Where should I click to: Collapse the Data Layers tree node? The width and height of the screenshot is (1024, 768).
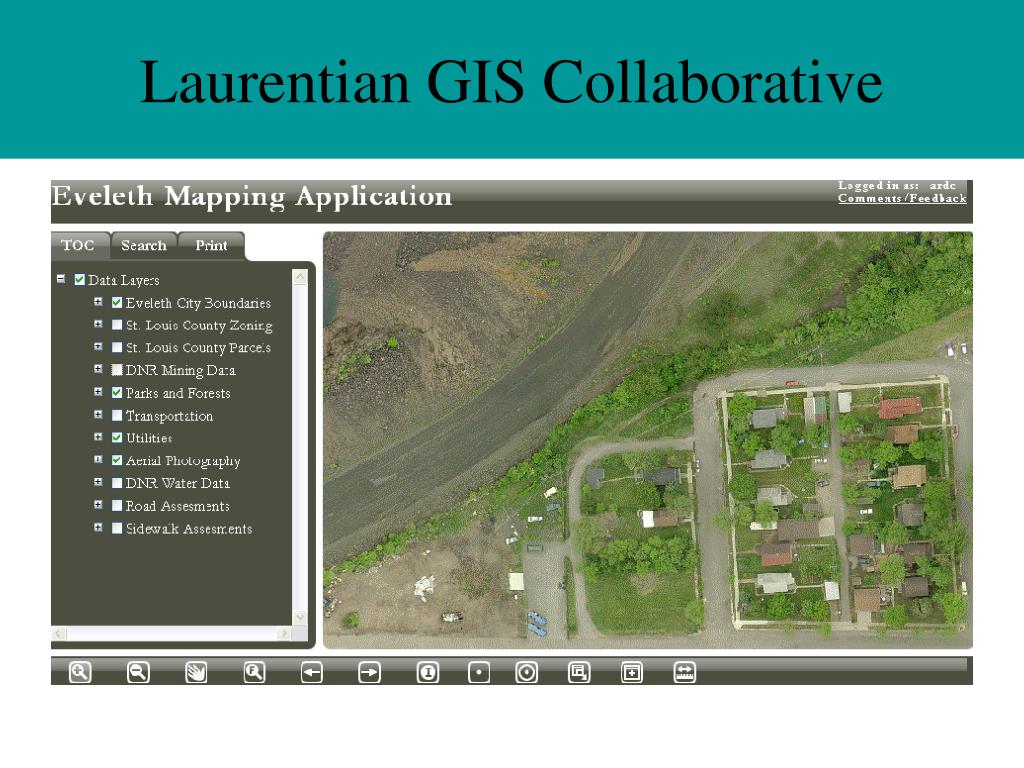click(61, 279)
